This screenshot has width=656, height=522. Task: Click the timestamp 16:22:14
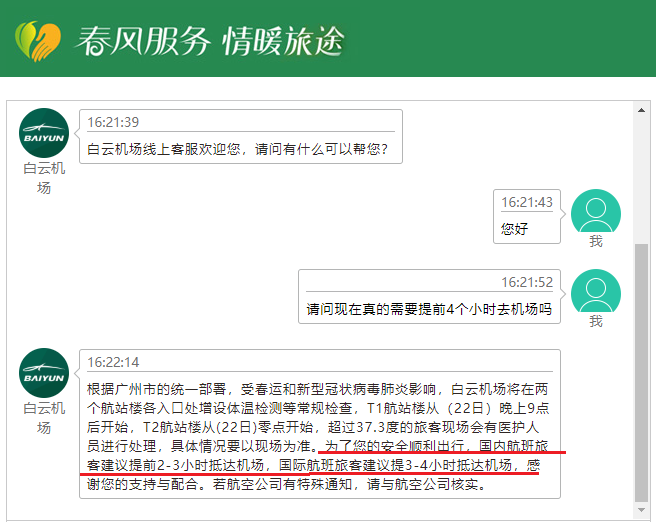(x=113, y=362)
